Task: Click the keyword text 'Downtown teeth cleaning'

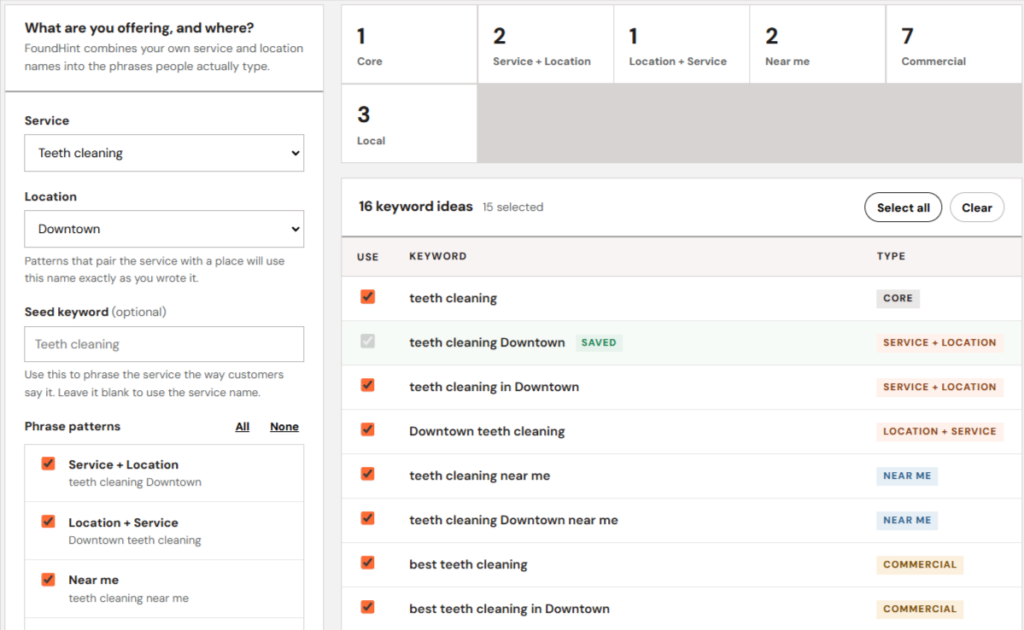Action: point(487,431)
